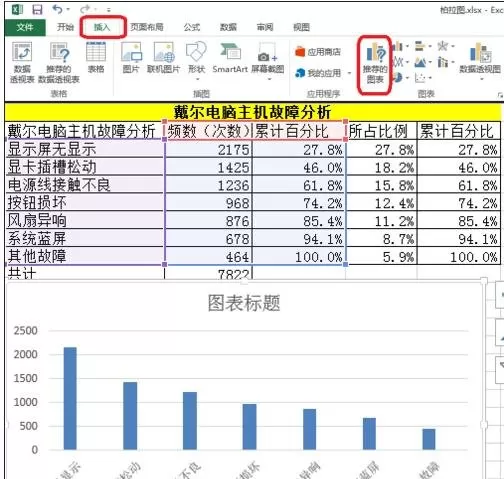Image resolution: width=504 pixels, height=479 pixels.
Task: Expand the 数据透视图 dropdown arrow
Action: 481,79
